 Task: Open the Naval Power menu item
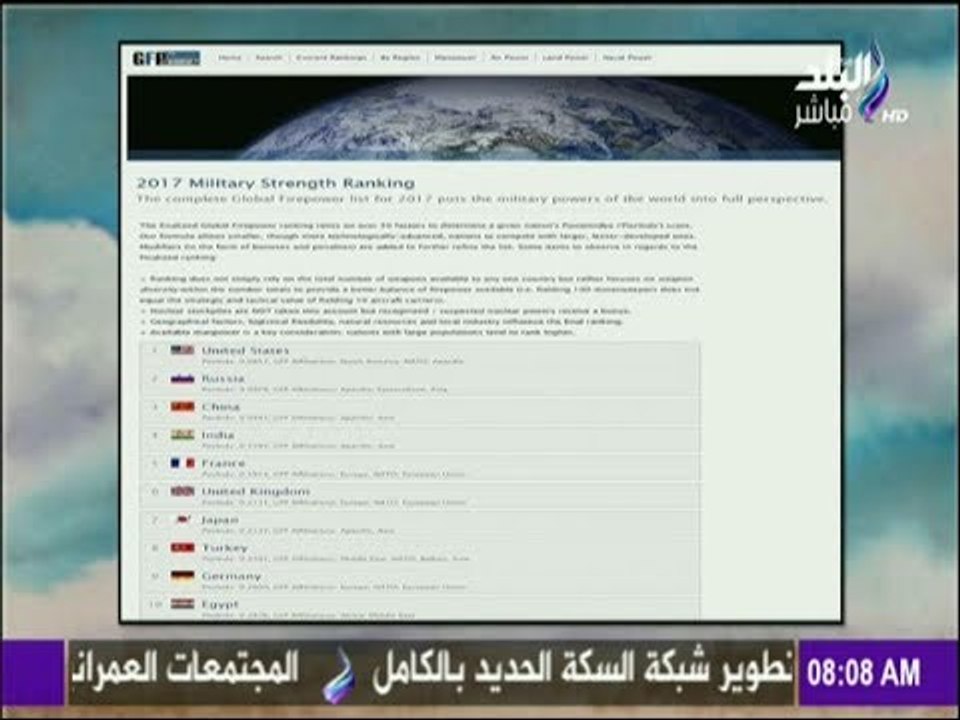(x=627, y=58)
